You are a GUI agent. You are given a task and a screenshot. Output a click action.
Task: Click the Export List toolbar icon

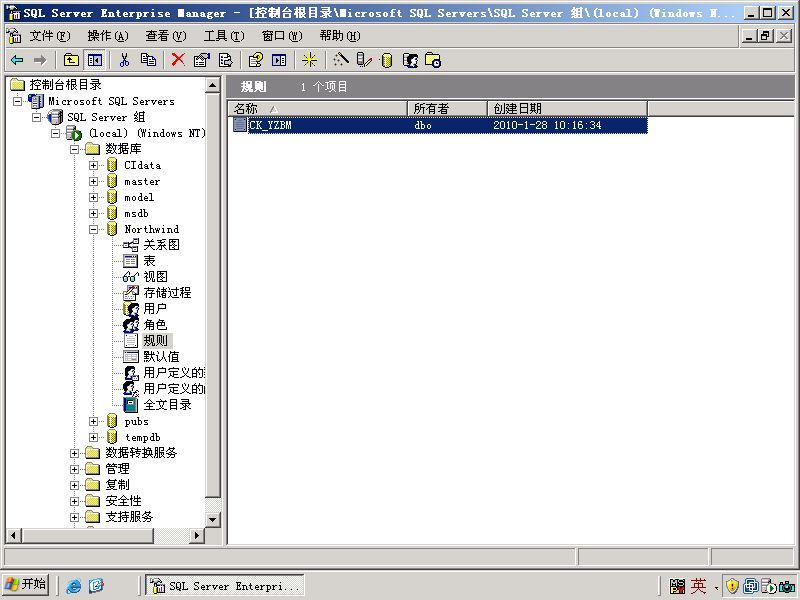[226, 60]
